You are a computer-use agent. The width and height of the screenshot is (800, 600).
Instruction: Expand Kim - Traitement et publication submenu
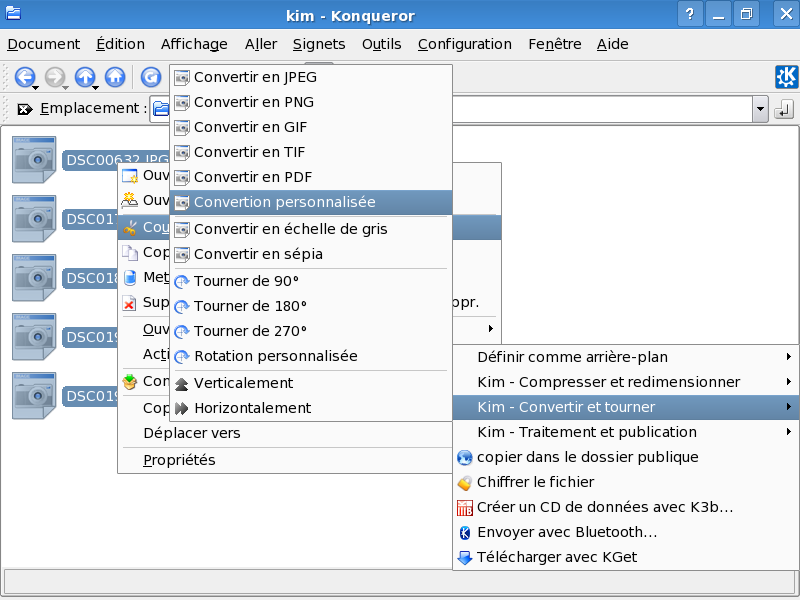pyautogui.click(x=626, y=432)
